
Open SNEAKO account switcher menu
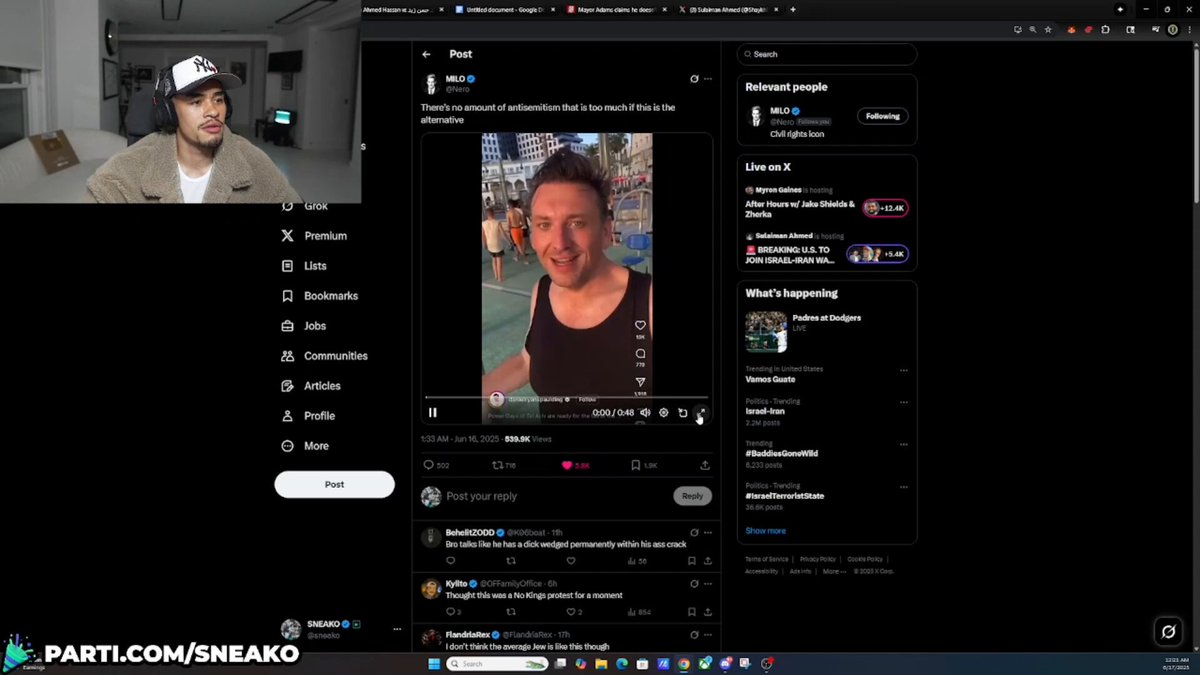tap(397, 629)
